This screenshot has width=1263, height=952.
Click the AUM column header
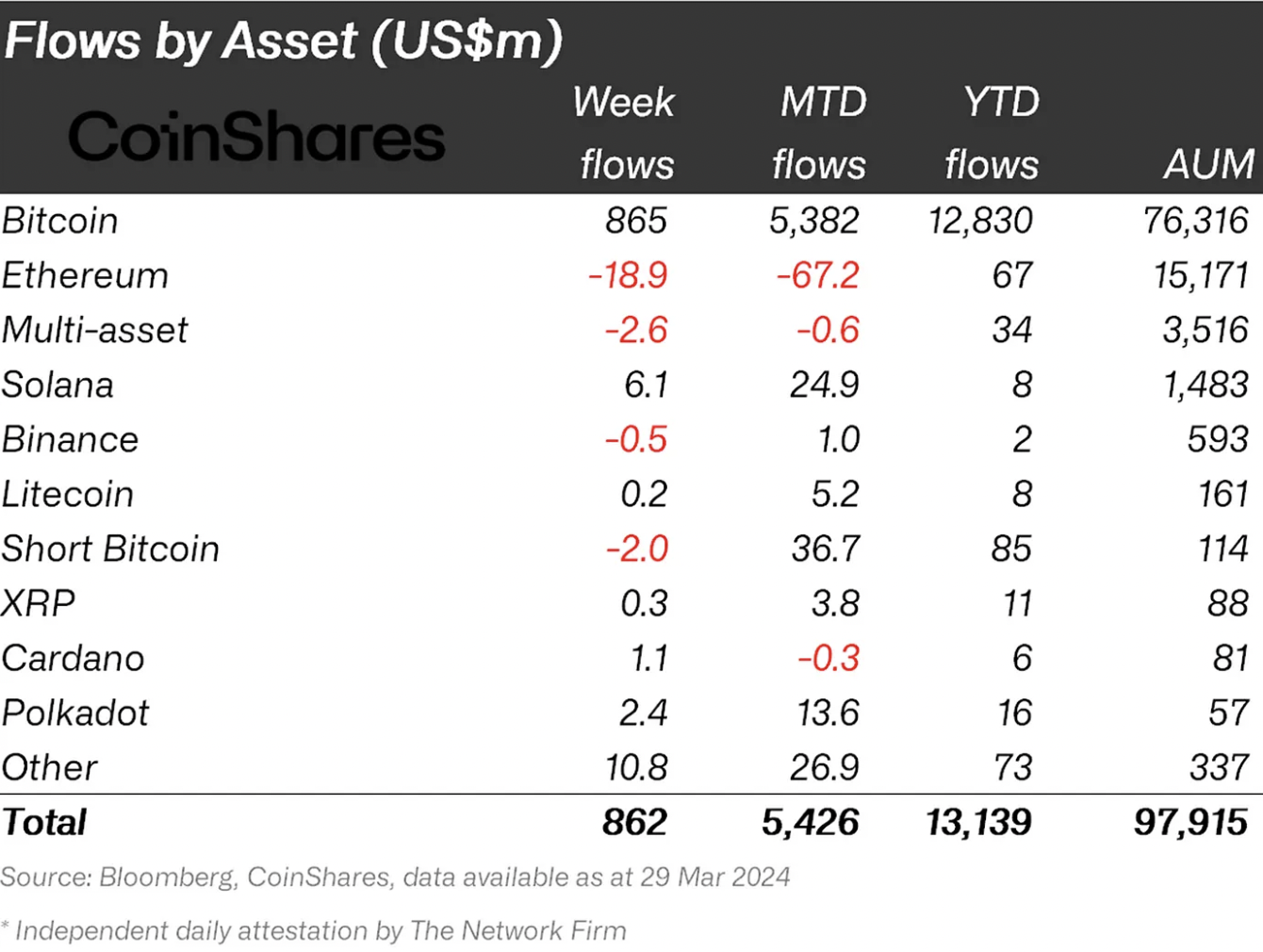[1208, 164]
